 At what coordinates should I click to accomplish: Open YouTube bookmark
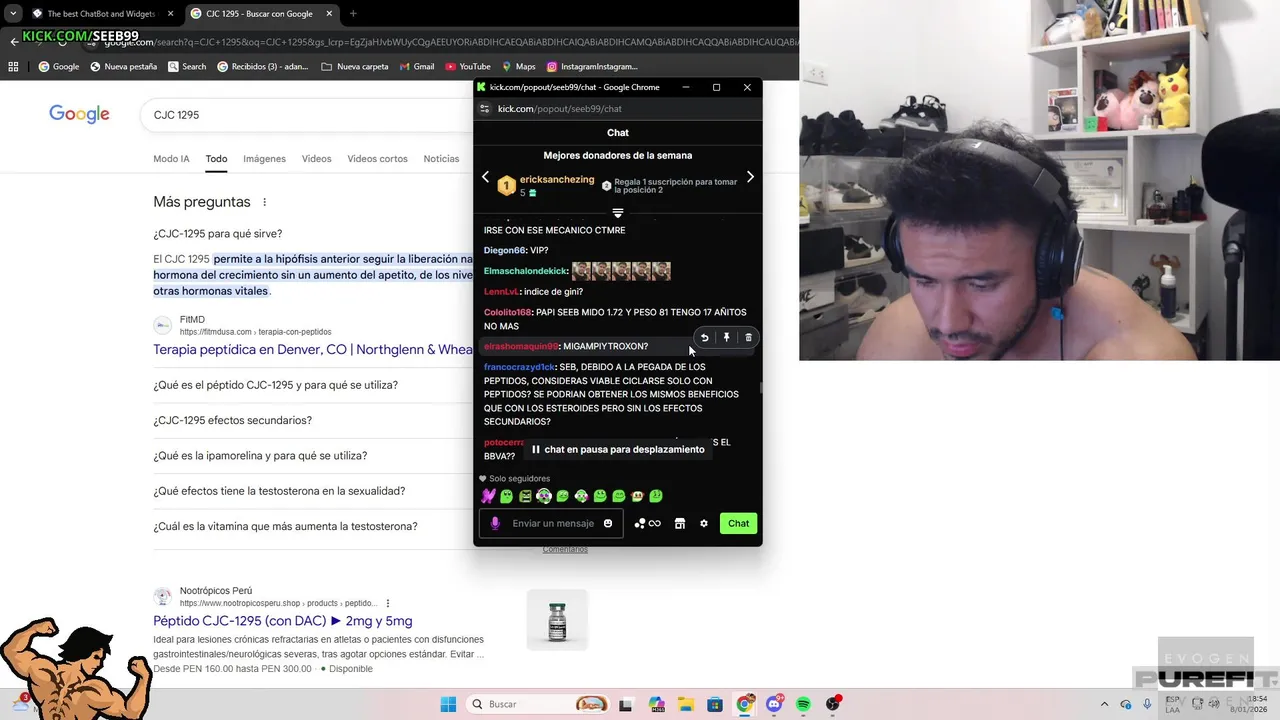[x=467, y=66]
